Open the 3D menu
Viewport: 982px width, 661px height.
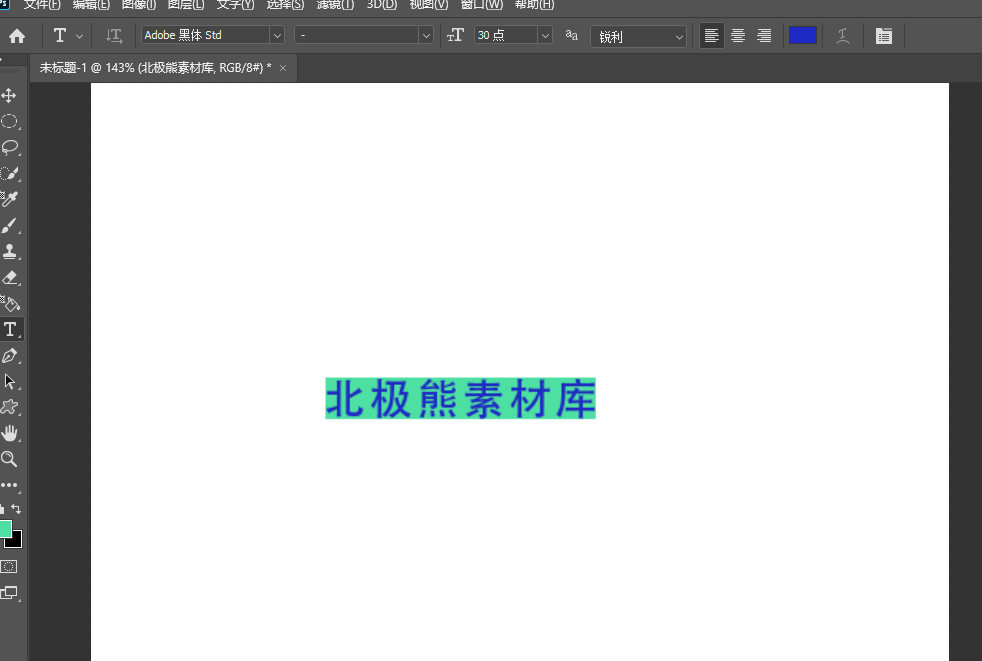pos(381,5)
